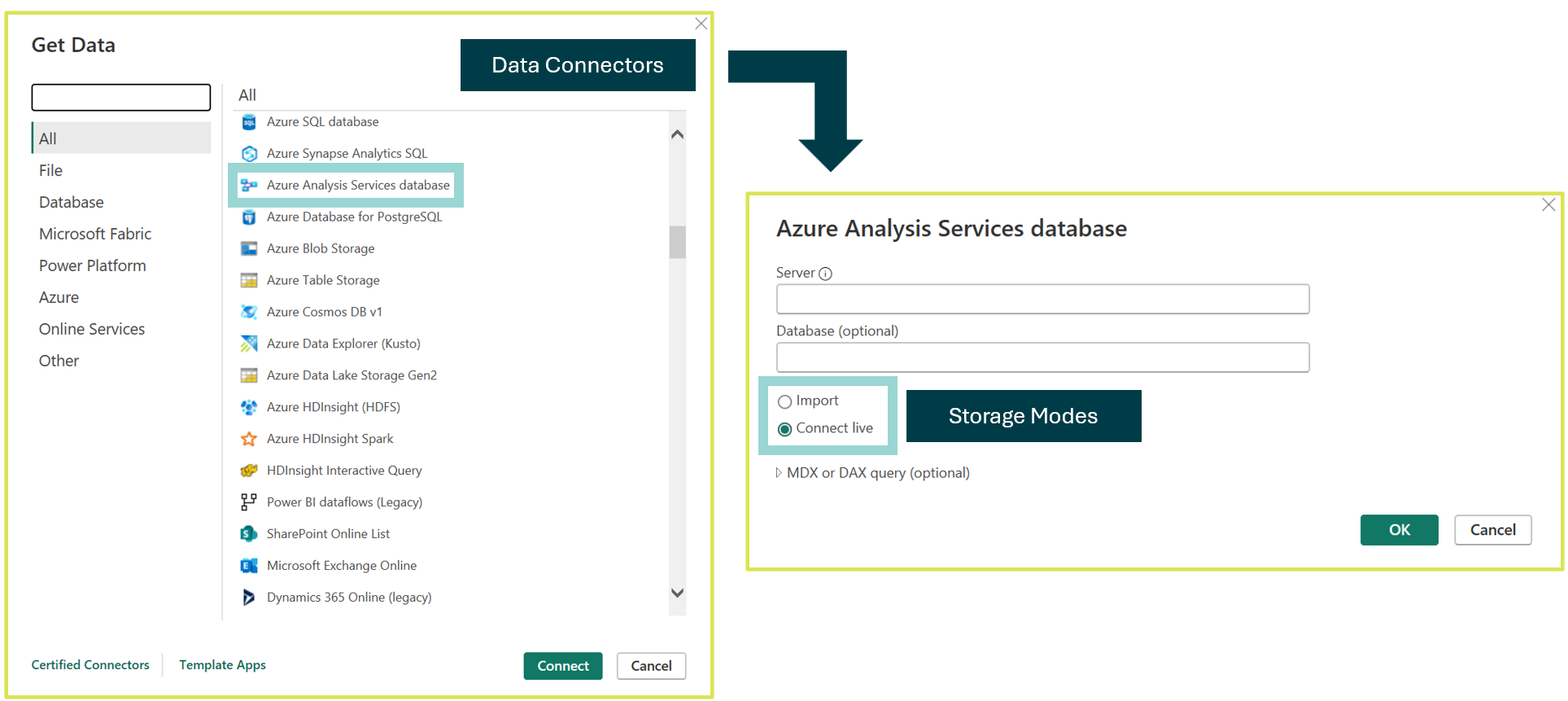Cancel the Get Data dialog
Screen dimensions: 1568x701
(651, 666)
